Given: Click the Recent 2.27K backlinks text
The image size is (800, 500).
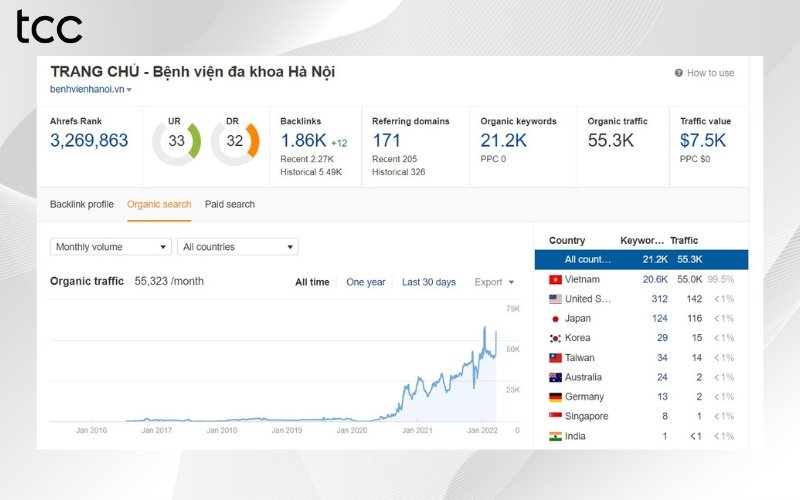Looking at the screenshot, I should 307,159.
